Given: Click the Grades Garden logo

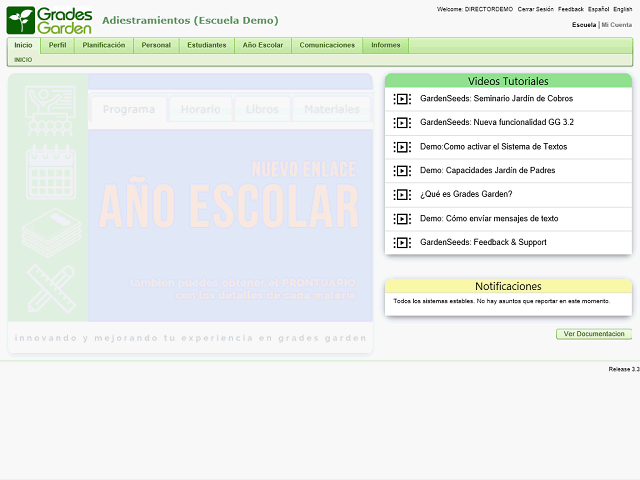Looking at the screenshot, I should [49, 20].
